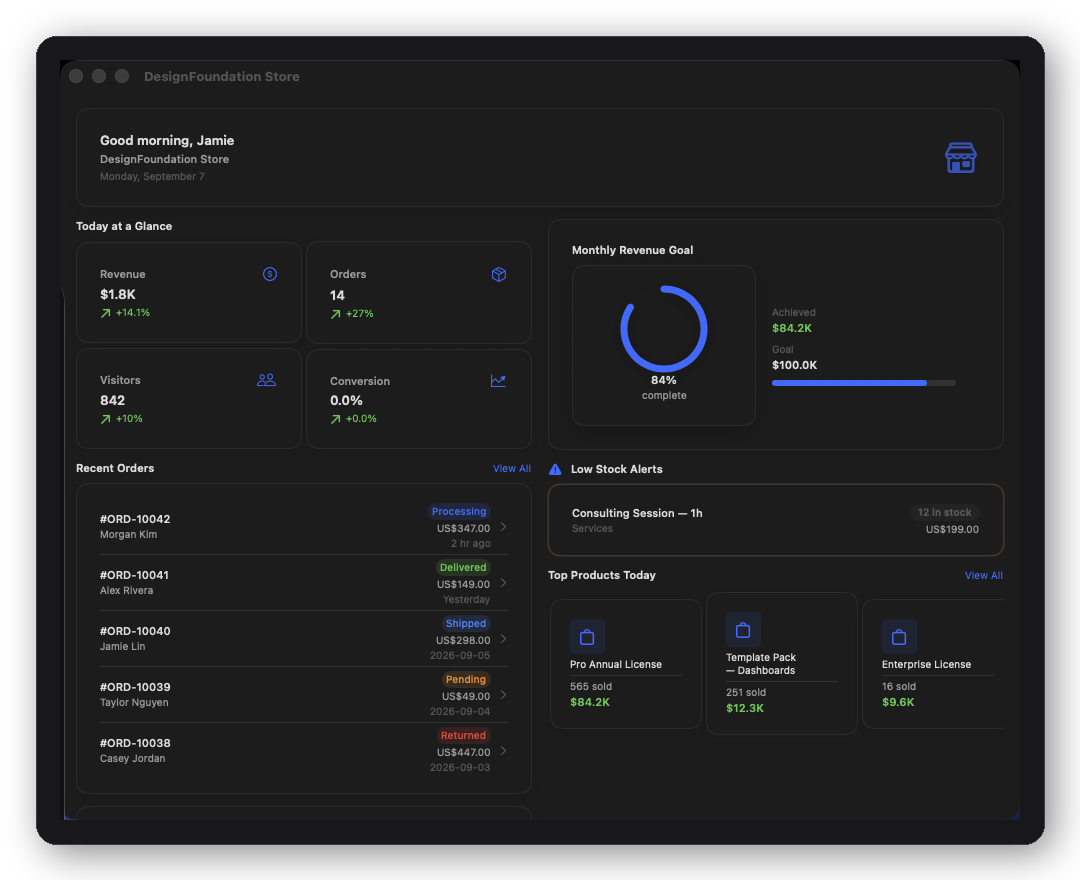Click the Processing status badge
This screenshot has width=1080, height=880.
tap(459, 511)
